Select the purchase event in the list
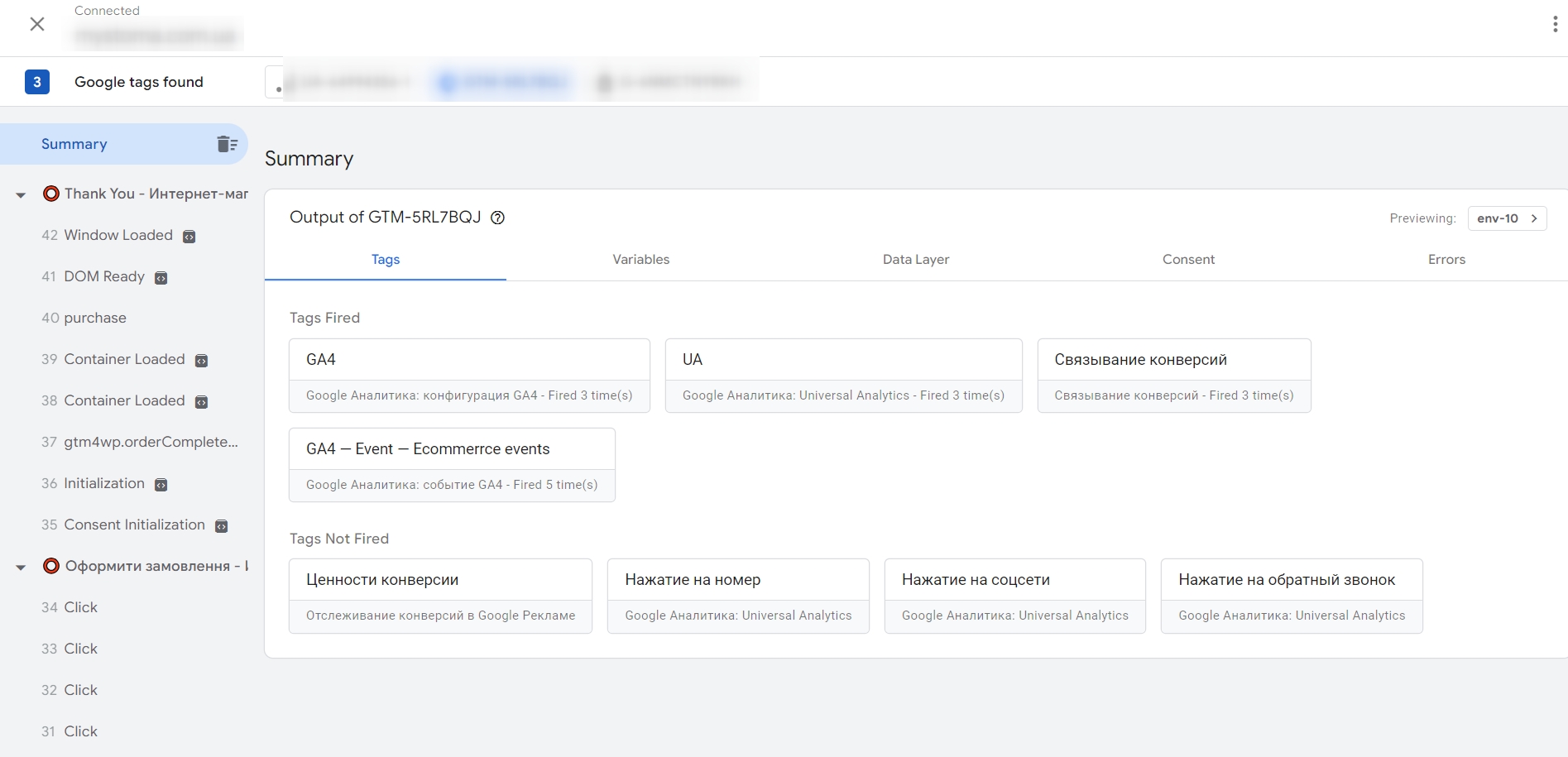The image size is (1568, 757). tap(95, 318)
